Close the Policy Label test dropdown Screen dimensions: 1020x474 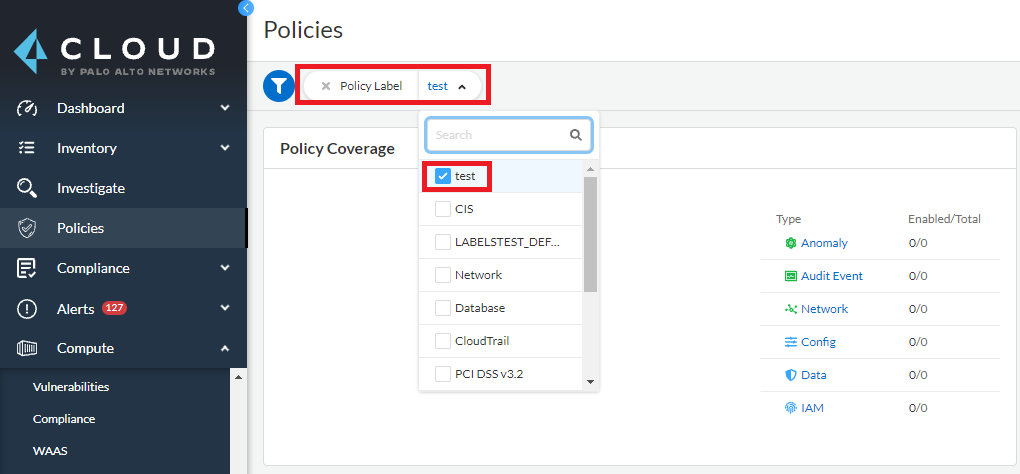[x=462, y=87]
